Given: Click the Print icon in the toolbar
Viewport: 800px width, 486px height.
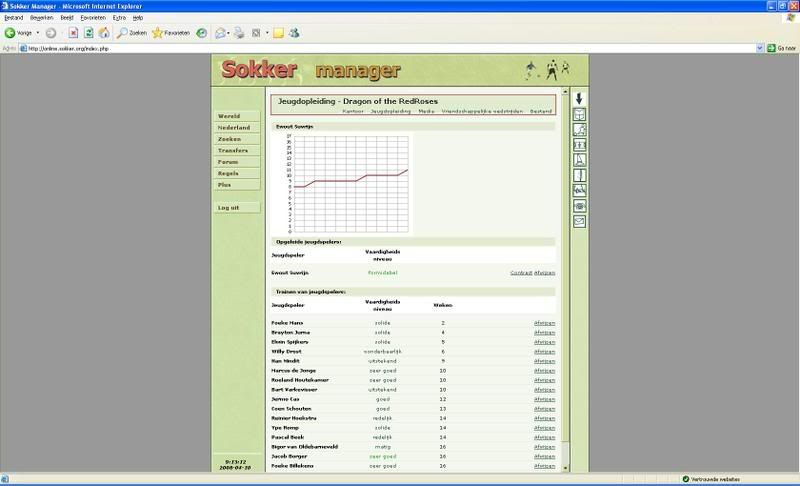Looking at the screenshot, I should (x=239, y=33).
